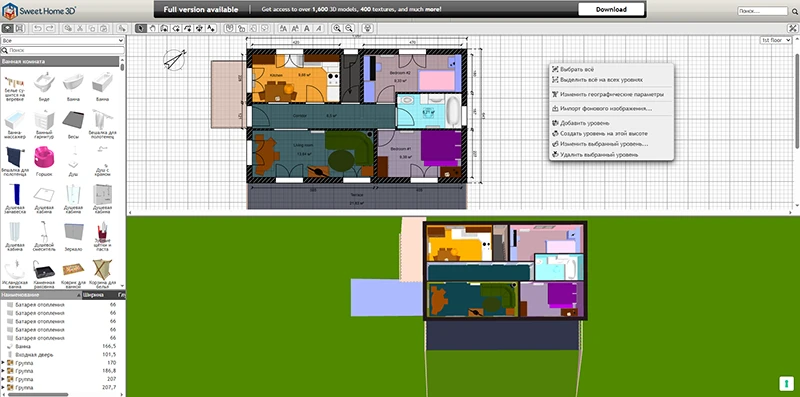
Task: Activate the Add text label tool
Action: point(211,28)
